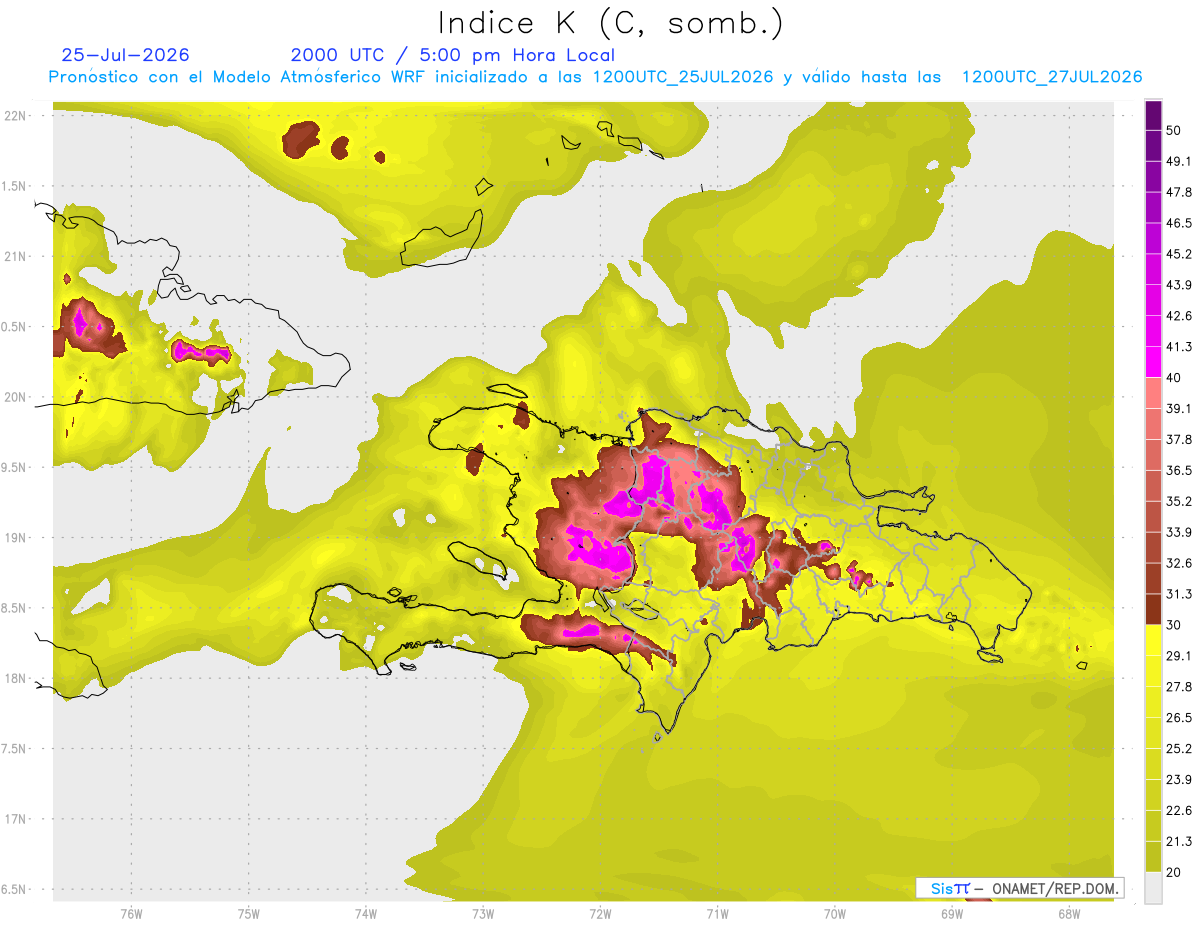
Task: Click the '17N' latitude axis label
Action: [x=16, y=819]
